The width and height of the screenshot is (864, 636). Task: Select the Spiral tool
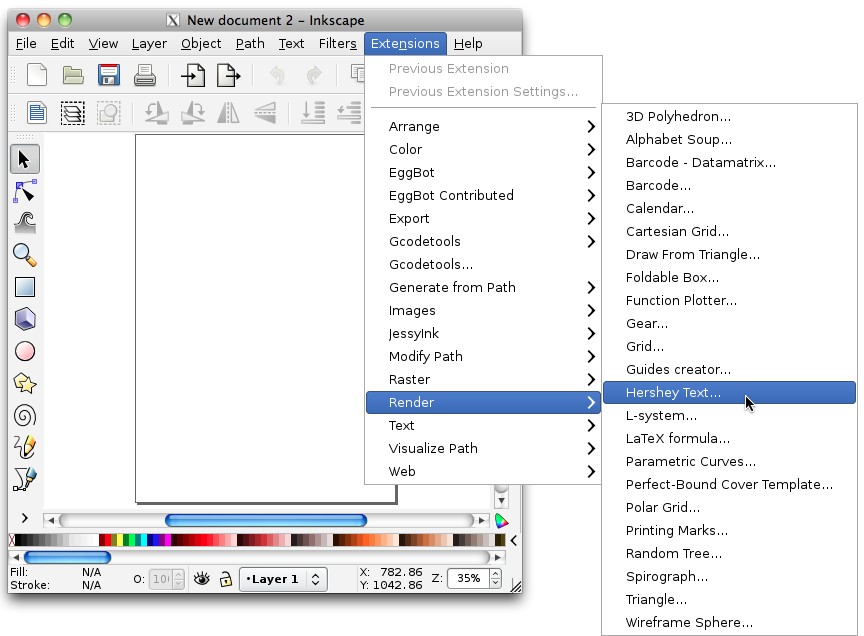(25, 415)
